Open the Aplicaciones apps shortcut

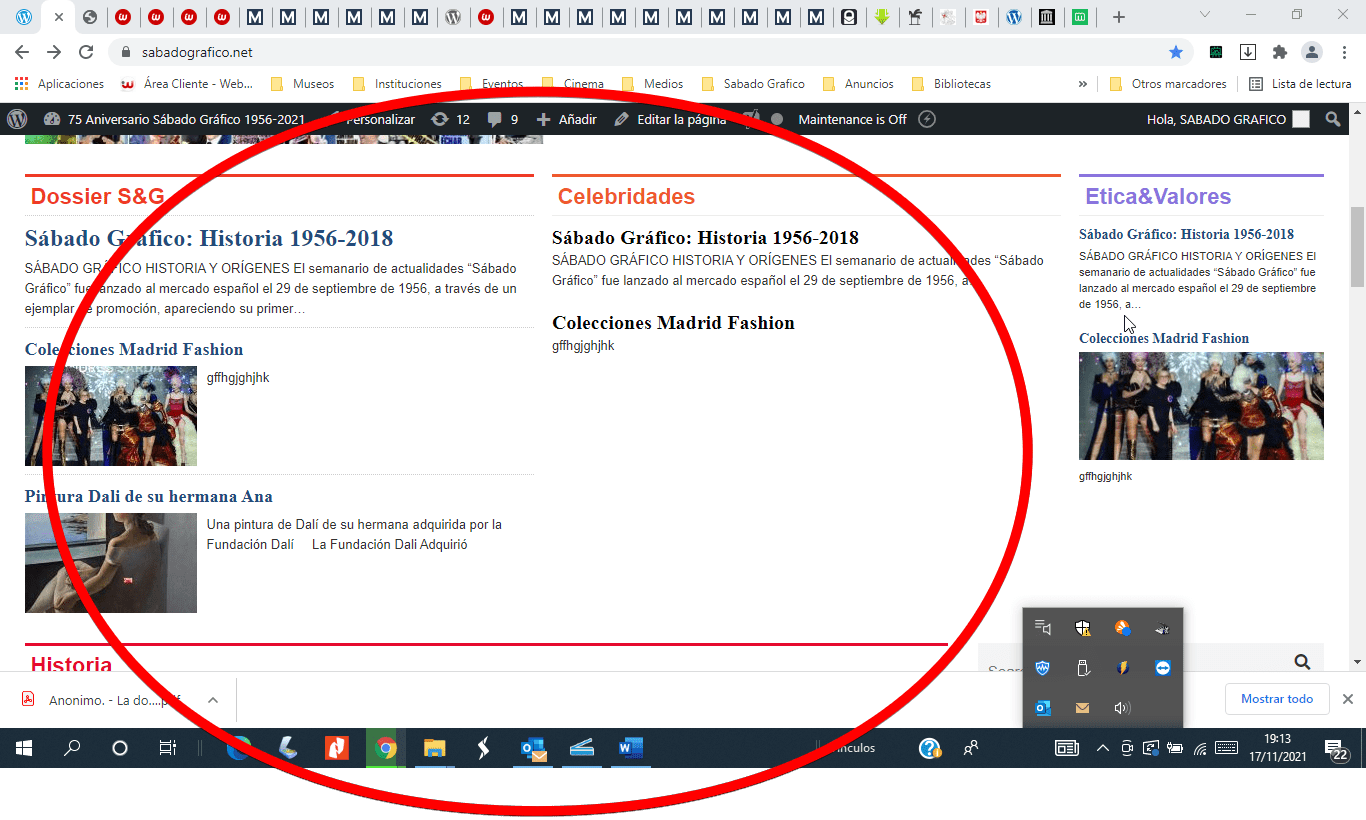tap(59, 84)
